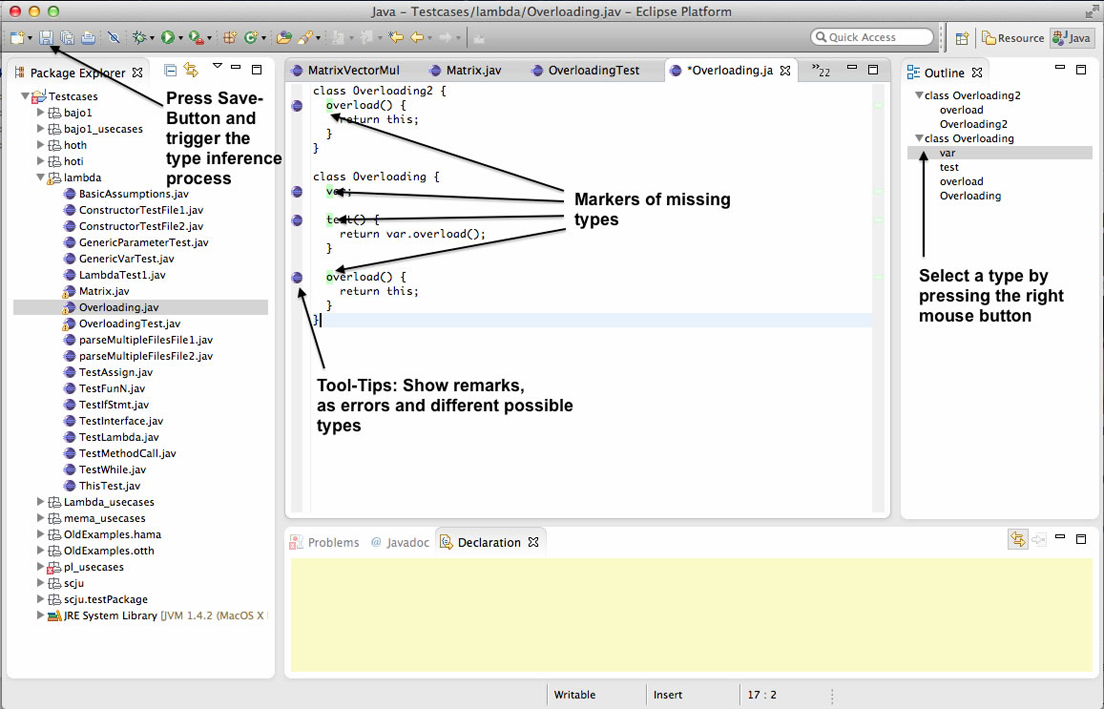This screenshot has width=1104, height=709.
Task: Click the Print icon in the toolbar
Action: pos(88,38)
